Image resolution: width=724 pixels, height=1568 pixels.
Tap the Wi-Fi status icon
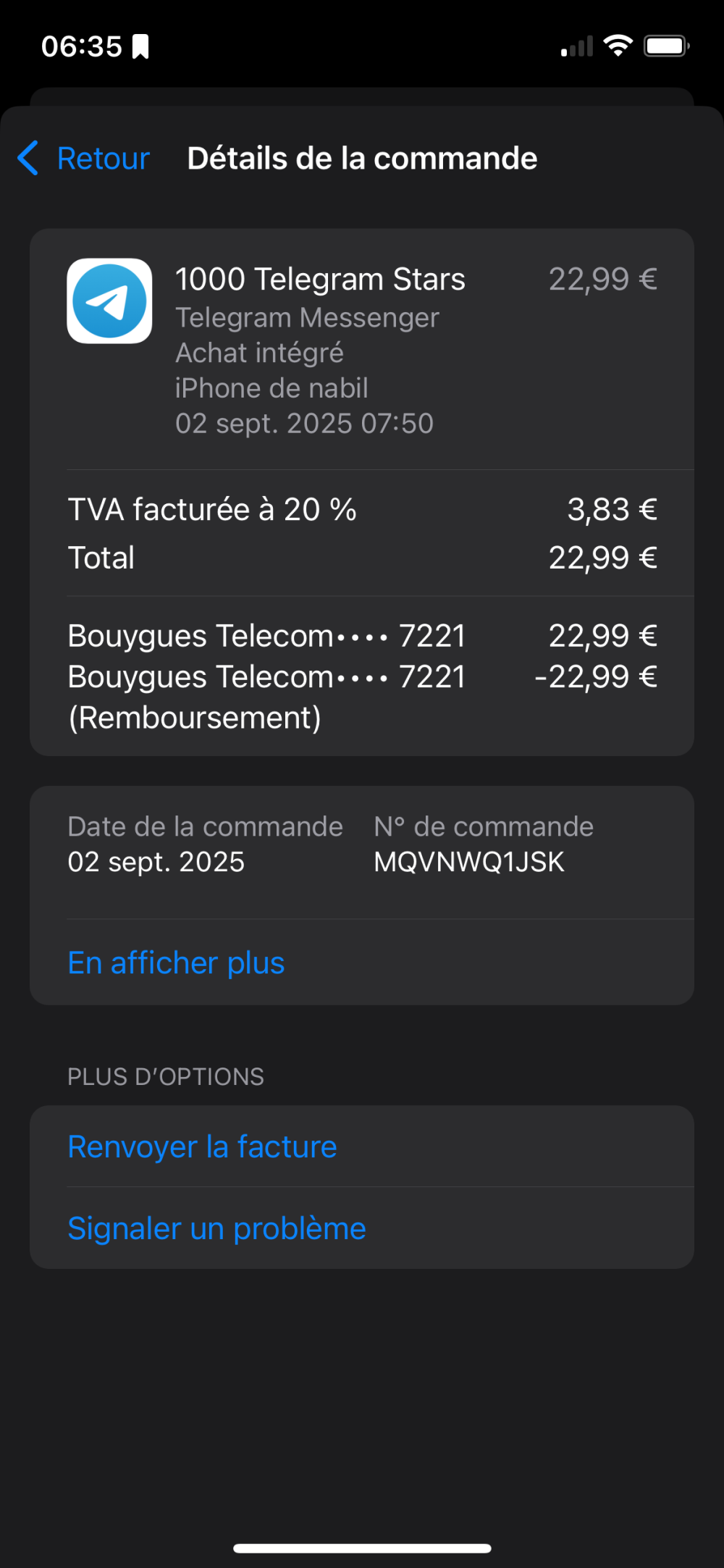click(618, 46)
